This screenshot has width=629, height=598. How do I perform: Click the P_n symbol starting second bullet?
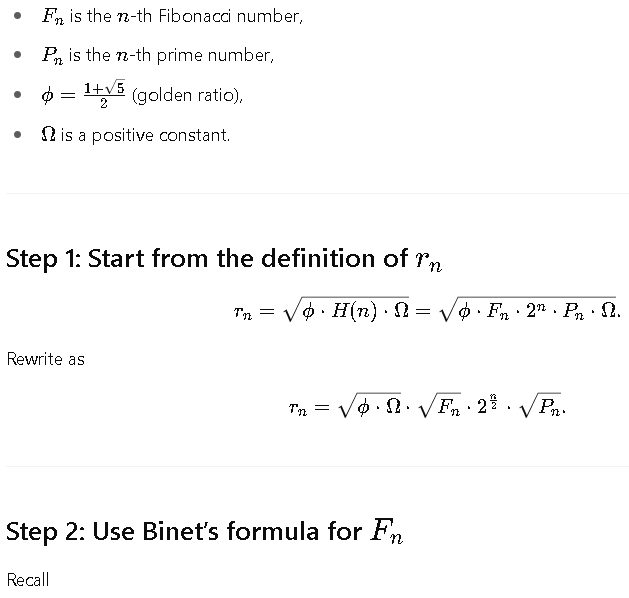point(53,55)
